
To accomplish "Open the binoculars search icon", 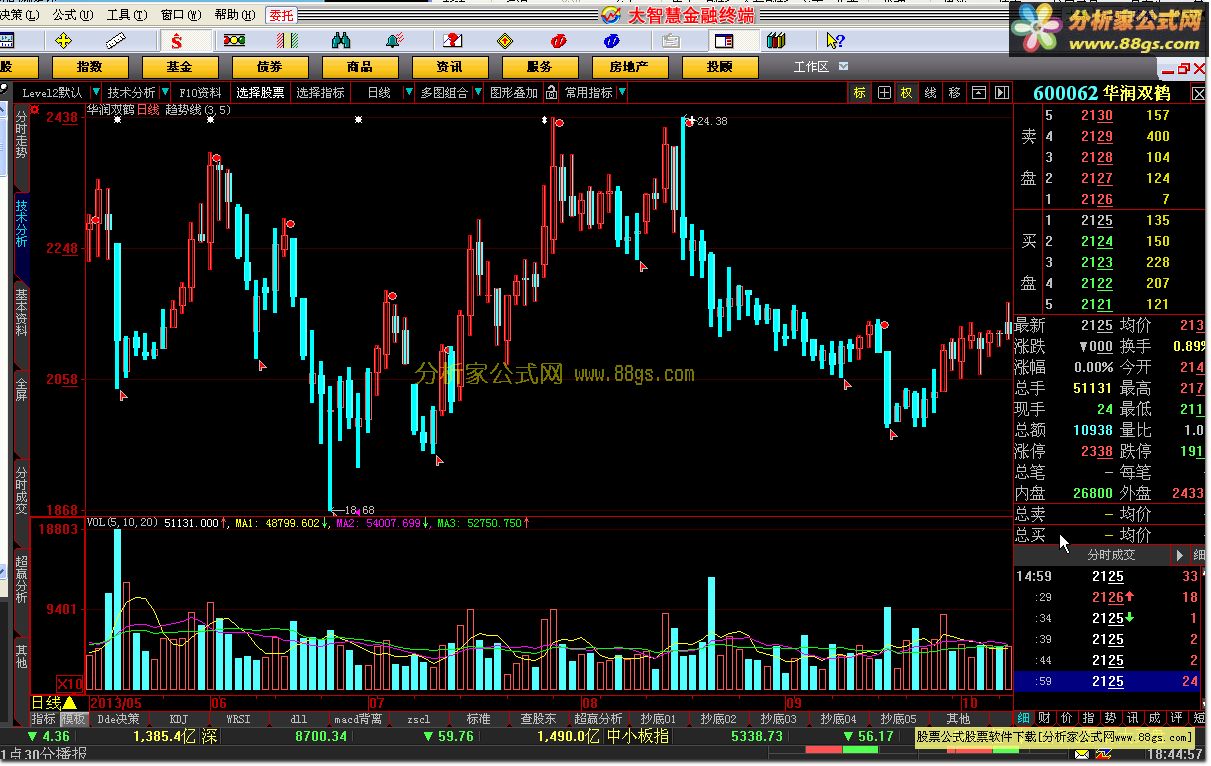I will pyautogui.click(x=341, y=41).
